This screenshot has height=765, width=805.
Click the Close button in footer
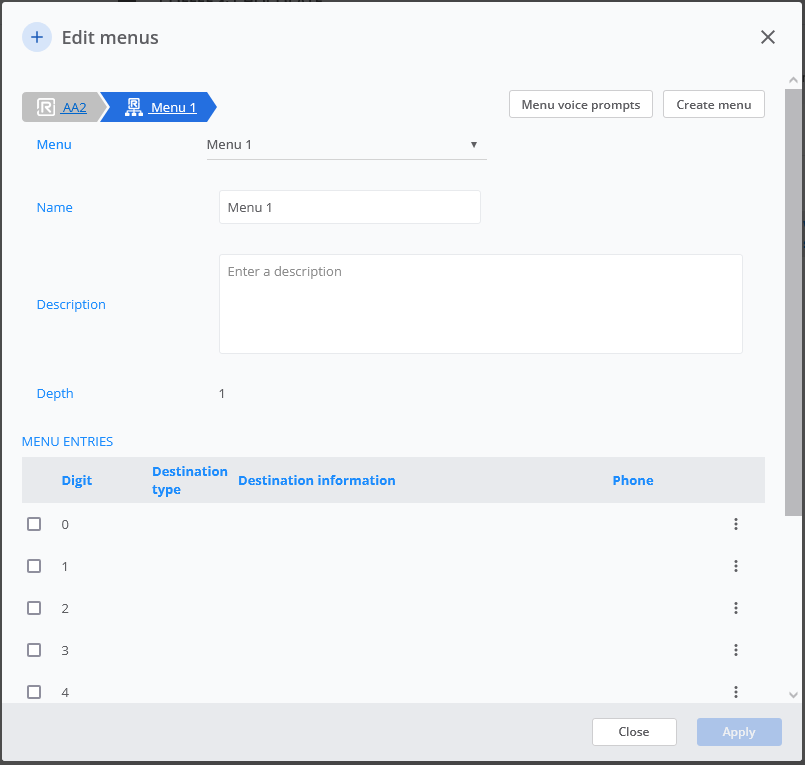coord(634,732)
